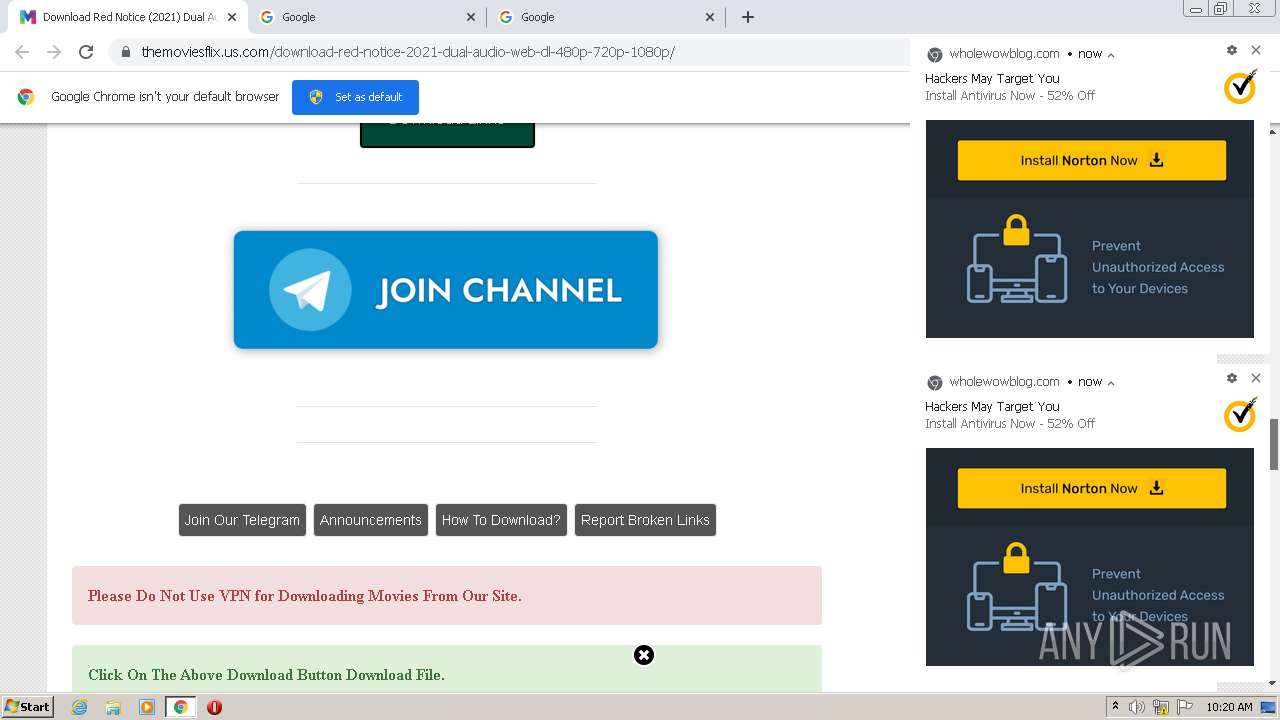Click first Install Norton Now button
Screen dimensions: 1280x720
pyautogui.click(x=1092, y=160)
